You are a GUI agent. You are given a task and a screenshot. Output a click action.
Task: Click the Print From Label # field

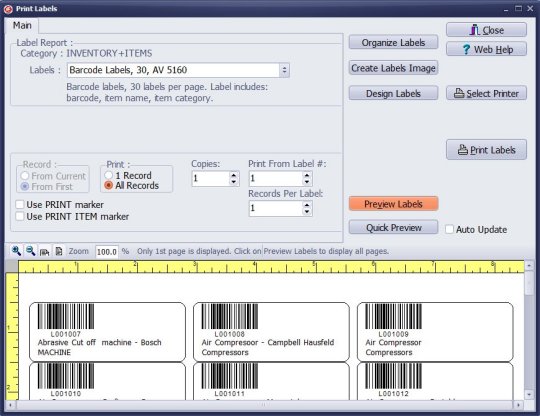tap(276, 179)
